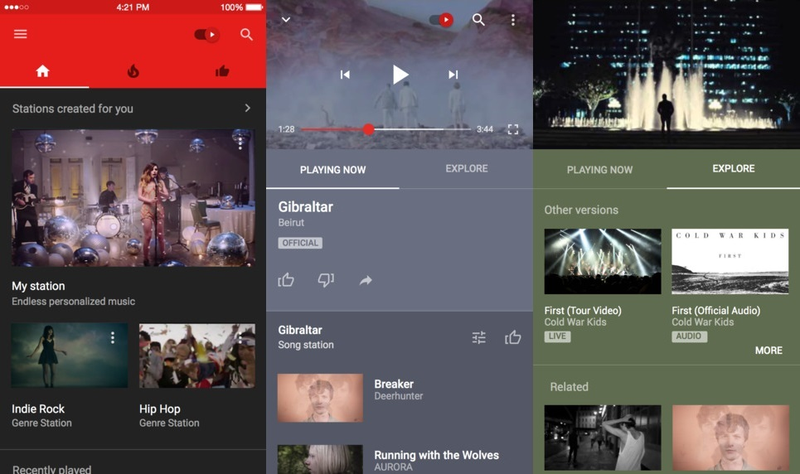800x474 pixels.
Task: Collapse the player with down chevron
Action: click(286, 20)
